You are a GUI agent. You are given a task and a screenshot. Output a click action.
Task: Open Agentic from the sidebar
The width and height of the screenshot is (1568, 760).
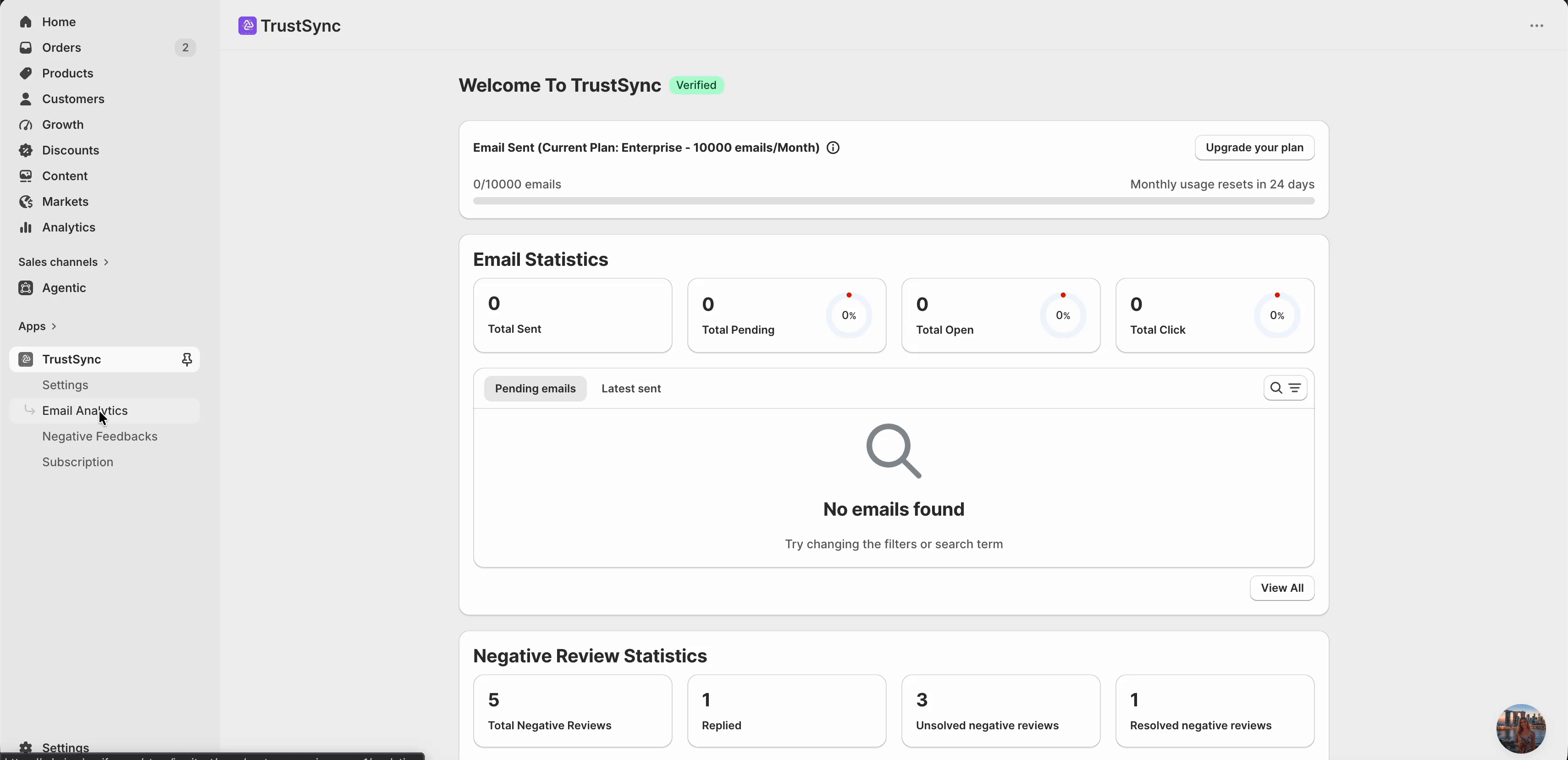tap(64, 288)
